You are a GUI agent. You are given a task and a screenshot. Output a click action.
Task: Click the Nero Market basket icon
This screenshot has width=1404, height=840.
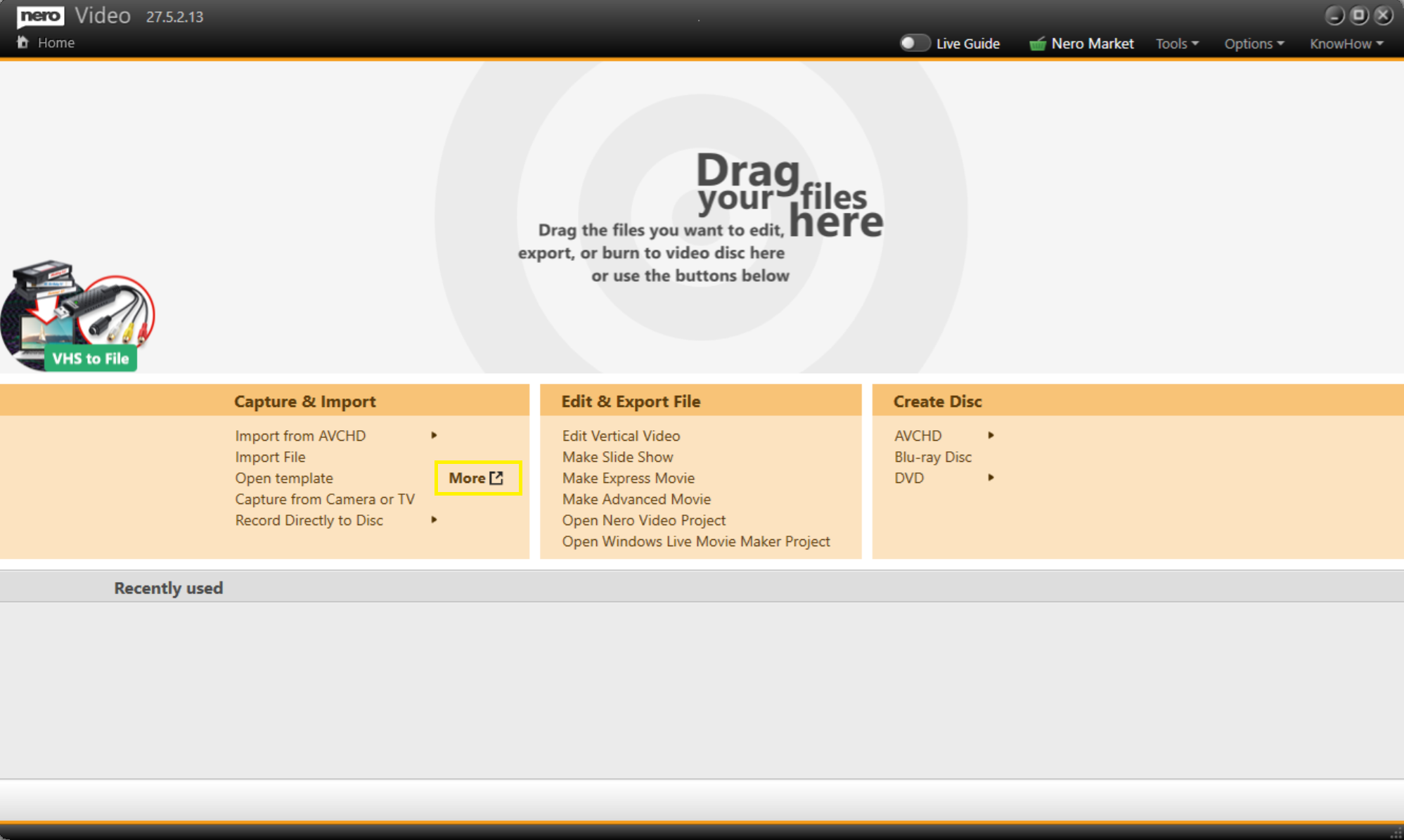1037,44
